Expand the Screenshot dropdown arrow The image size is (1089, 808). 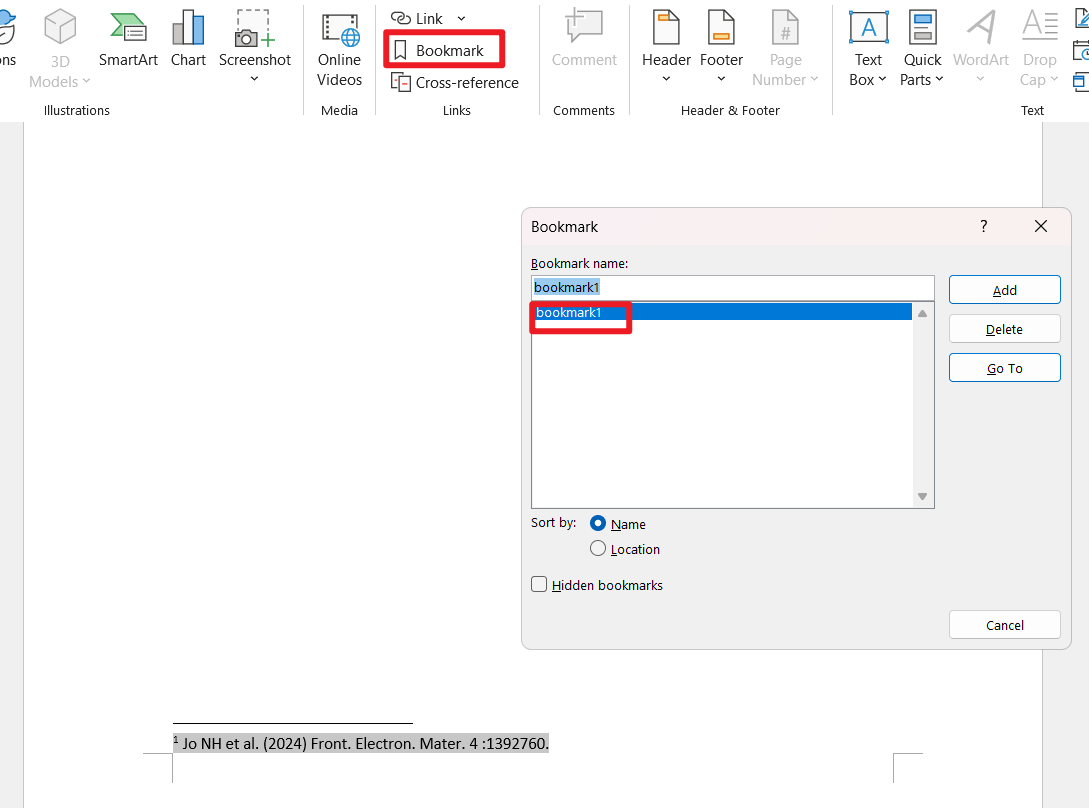coord(254,79)
